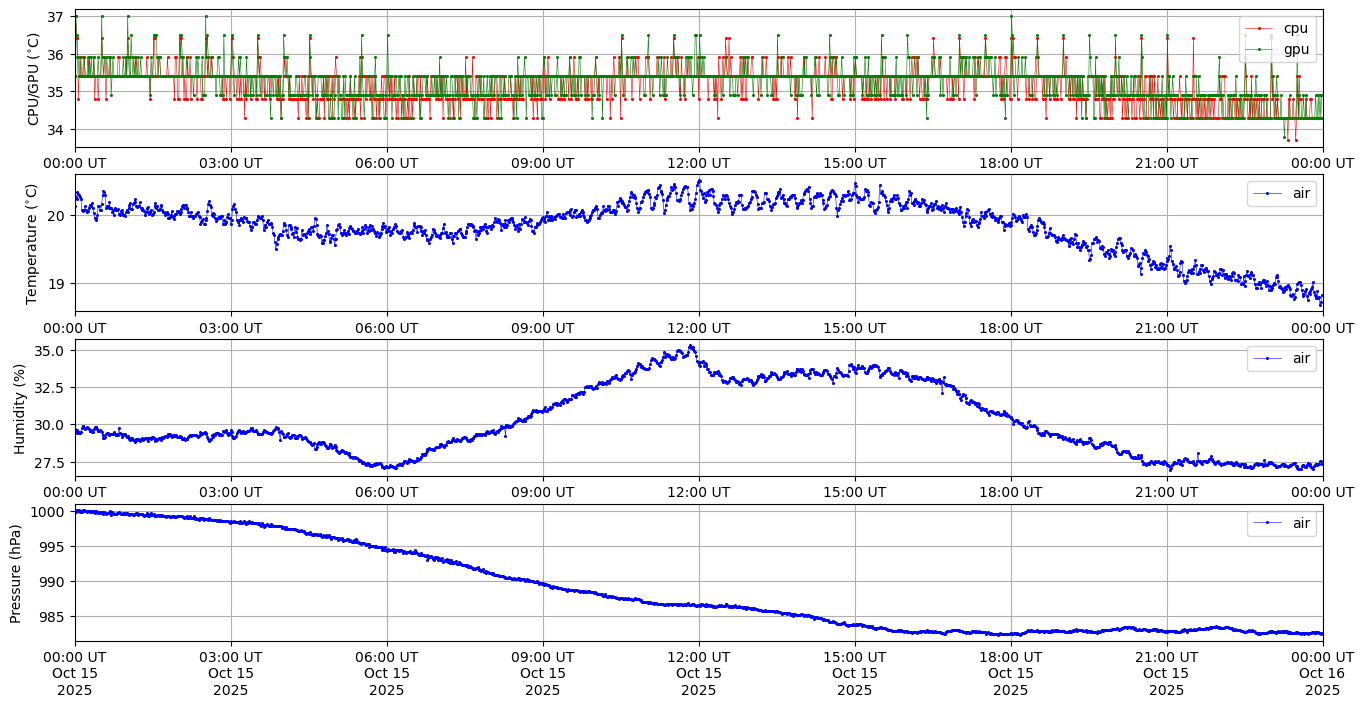Click the Pressure (hPa) y-axis label
Viewport: 1364px width, 707px height.
coord(16,573)
